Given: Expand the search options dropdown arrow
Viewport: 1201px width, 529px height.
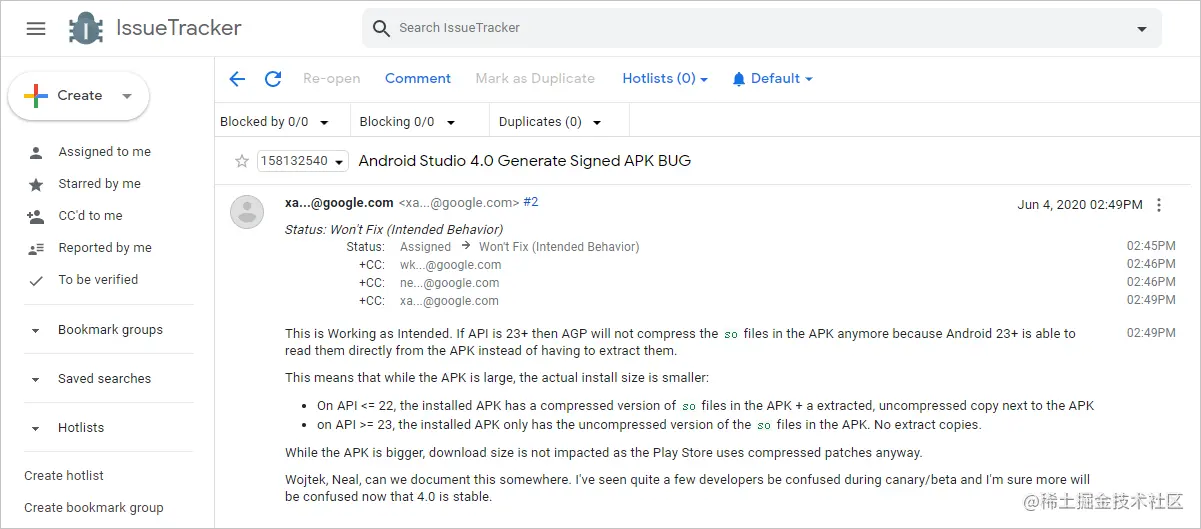Looking at the screenshot, I should (1142, 29).
